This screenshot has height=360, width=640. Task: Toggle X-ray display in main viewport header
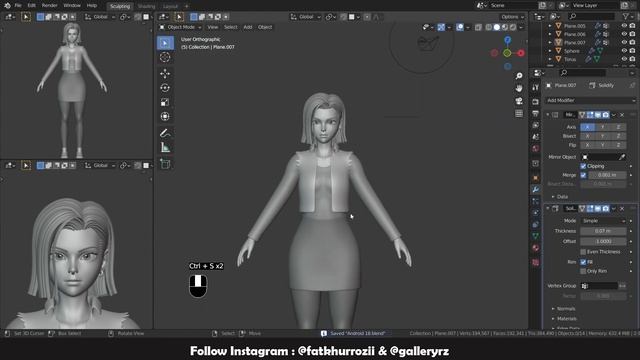pyautogui.click(x=478, y=27)
